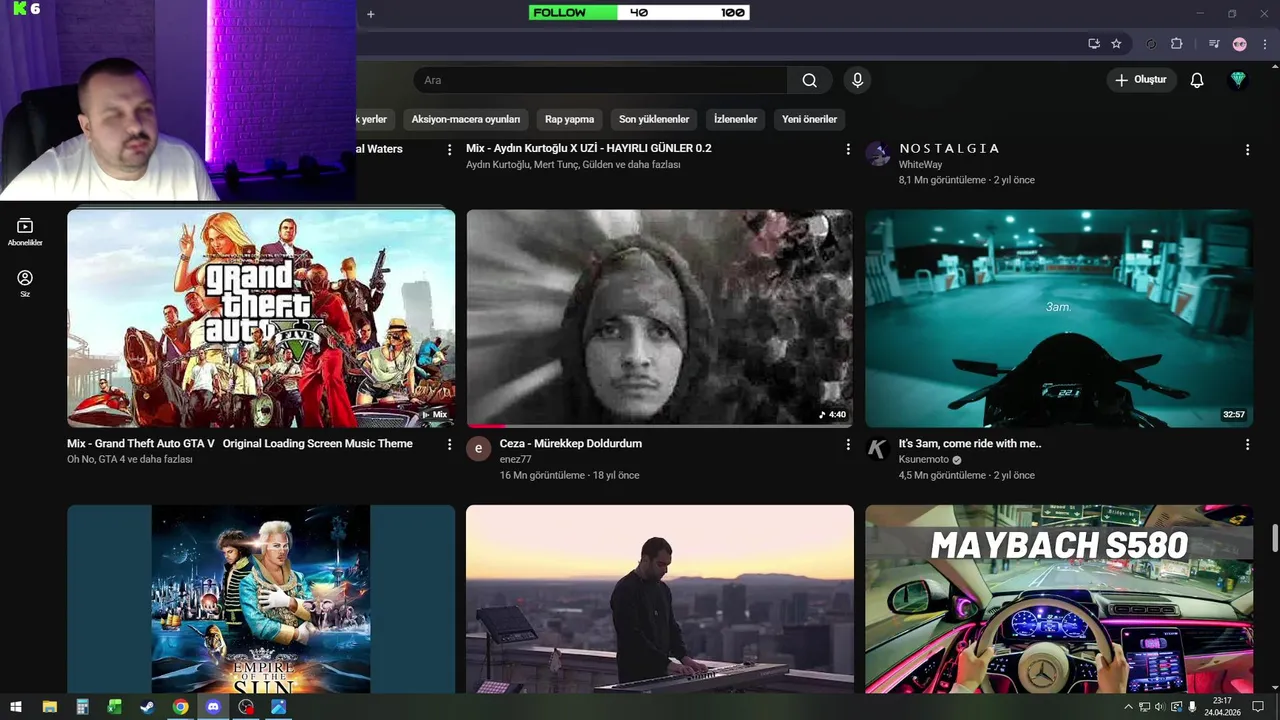This screenshot has height=720, width=1280.
Task: Open the Ksunemoto channel avatar
Action: pos(878,448)
